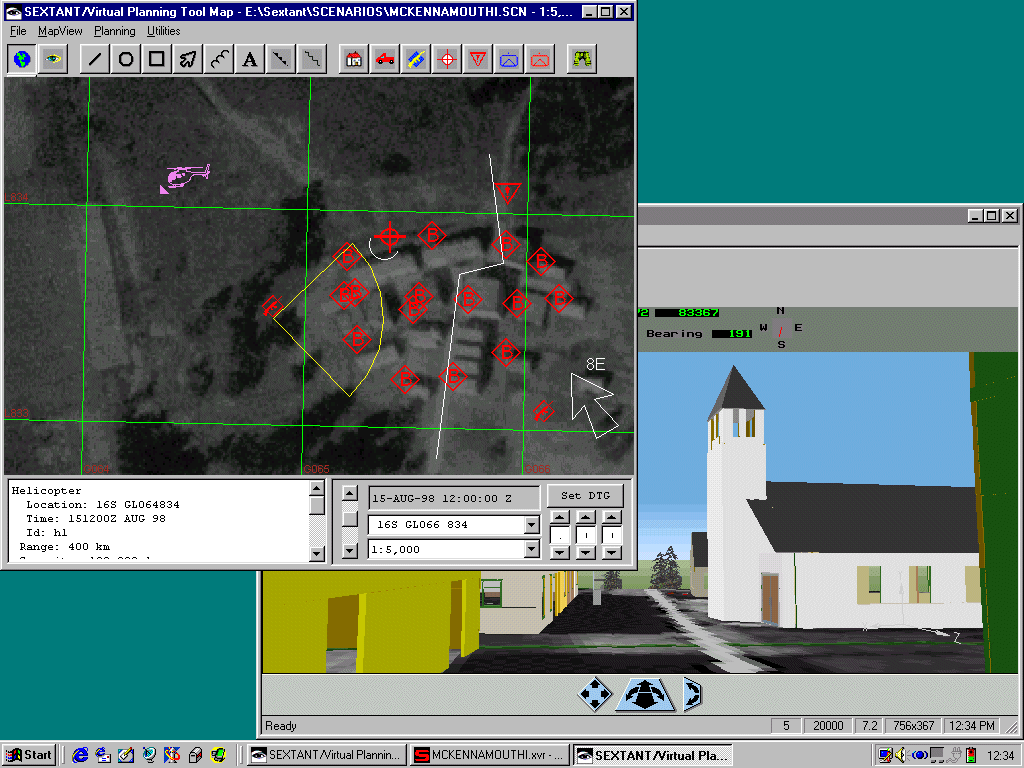Decrease the second DTG spinner value

coord(586,552)
